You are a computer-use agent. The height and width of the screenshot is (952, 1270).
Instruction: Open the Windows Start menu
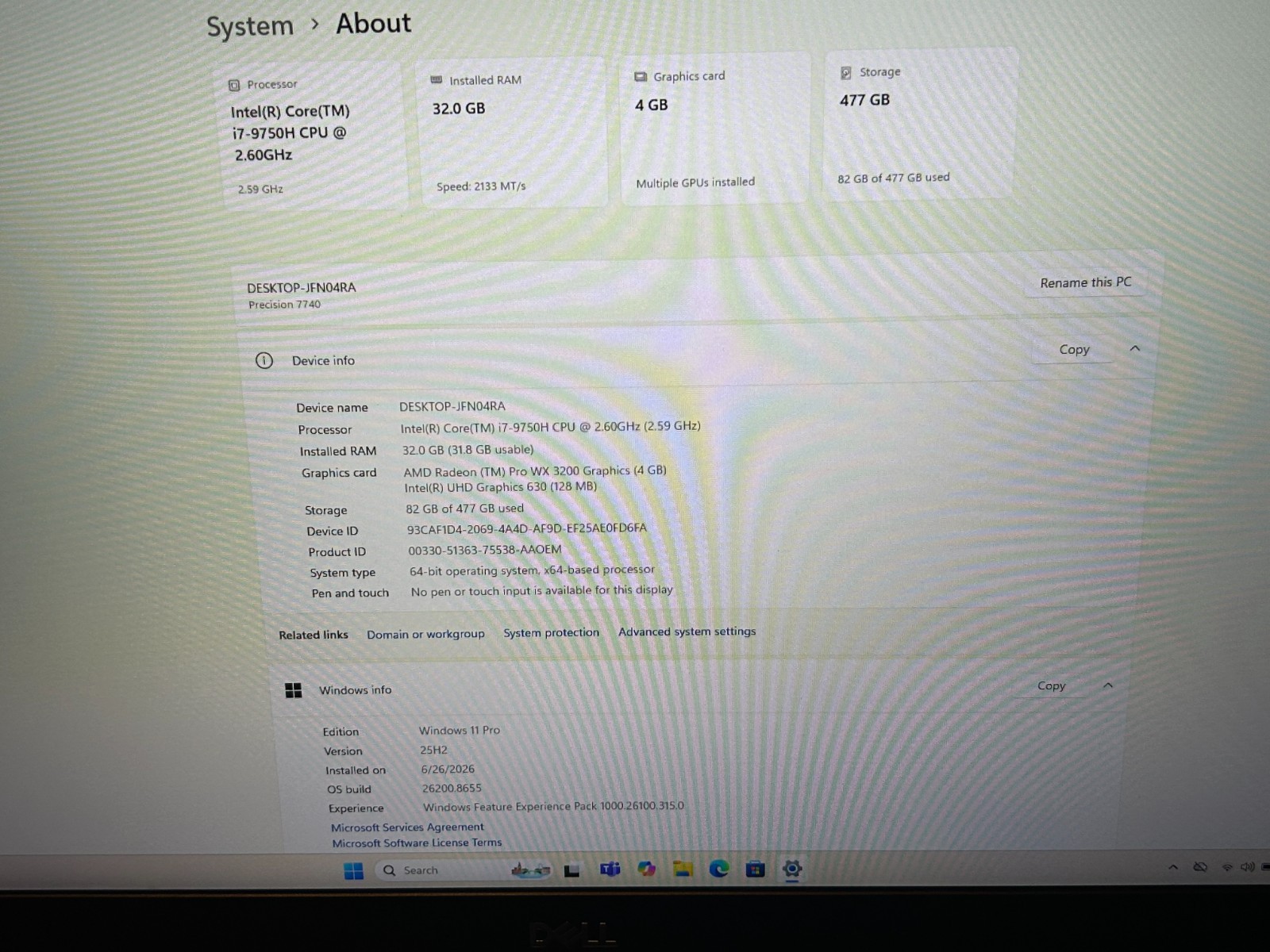[353, 870]
